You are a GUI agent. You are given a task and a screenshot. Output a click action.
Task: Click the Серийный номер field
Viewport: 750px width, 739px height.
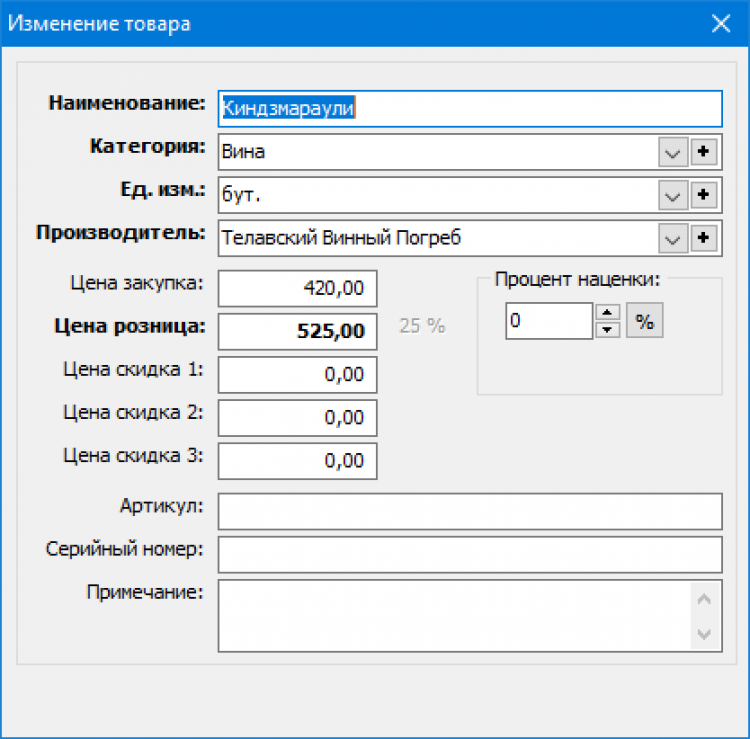tap(470, 554)
